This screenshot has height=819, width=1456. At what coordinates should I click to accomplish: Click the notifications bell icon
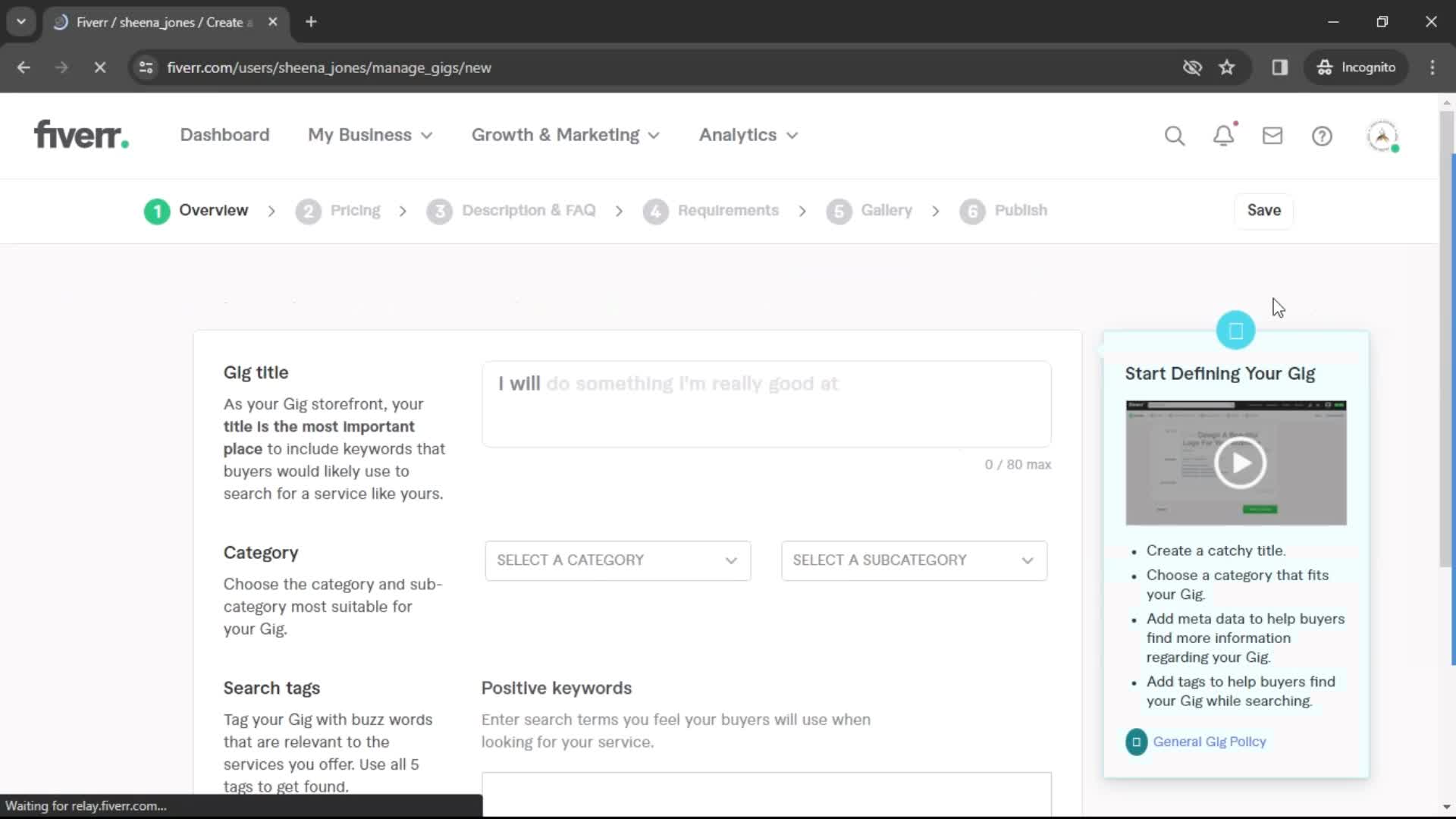click(1225, 135)
